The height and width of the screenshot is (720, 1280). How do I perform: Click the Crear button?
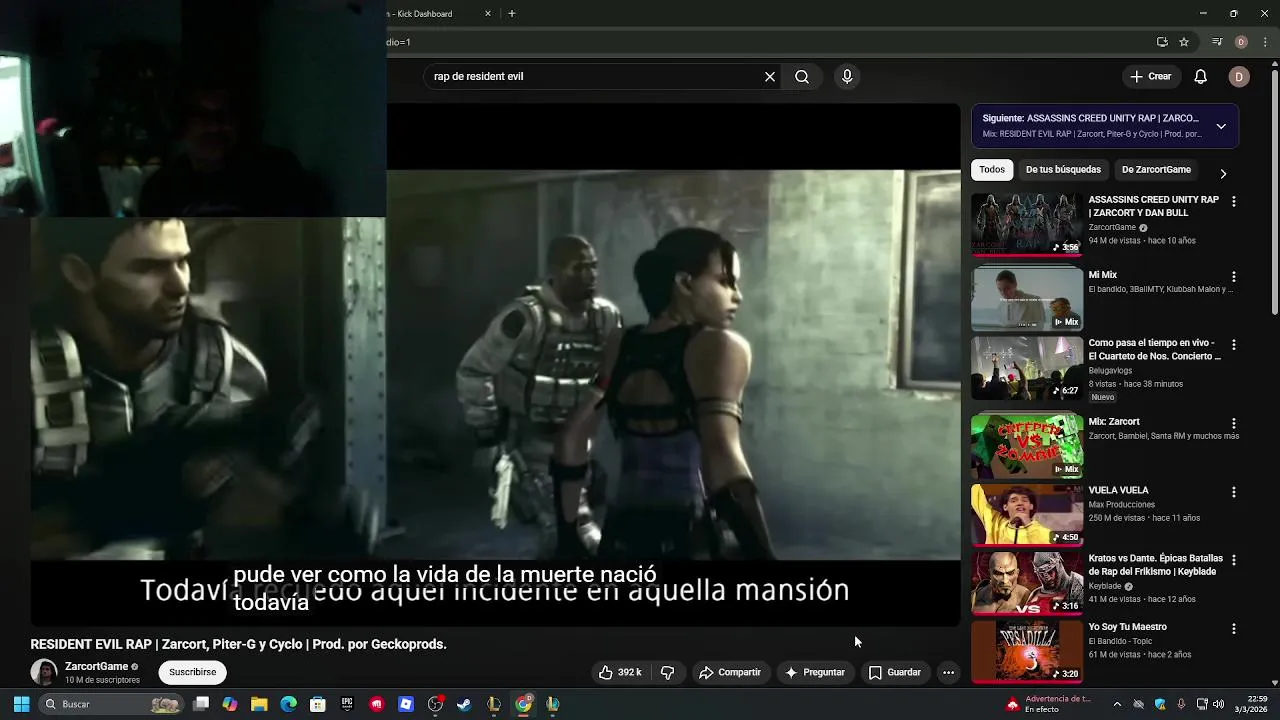[1150, 76]
